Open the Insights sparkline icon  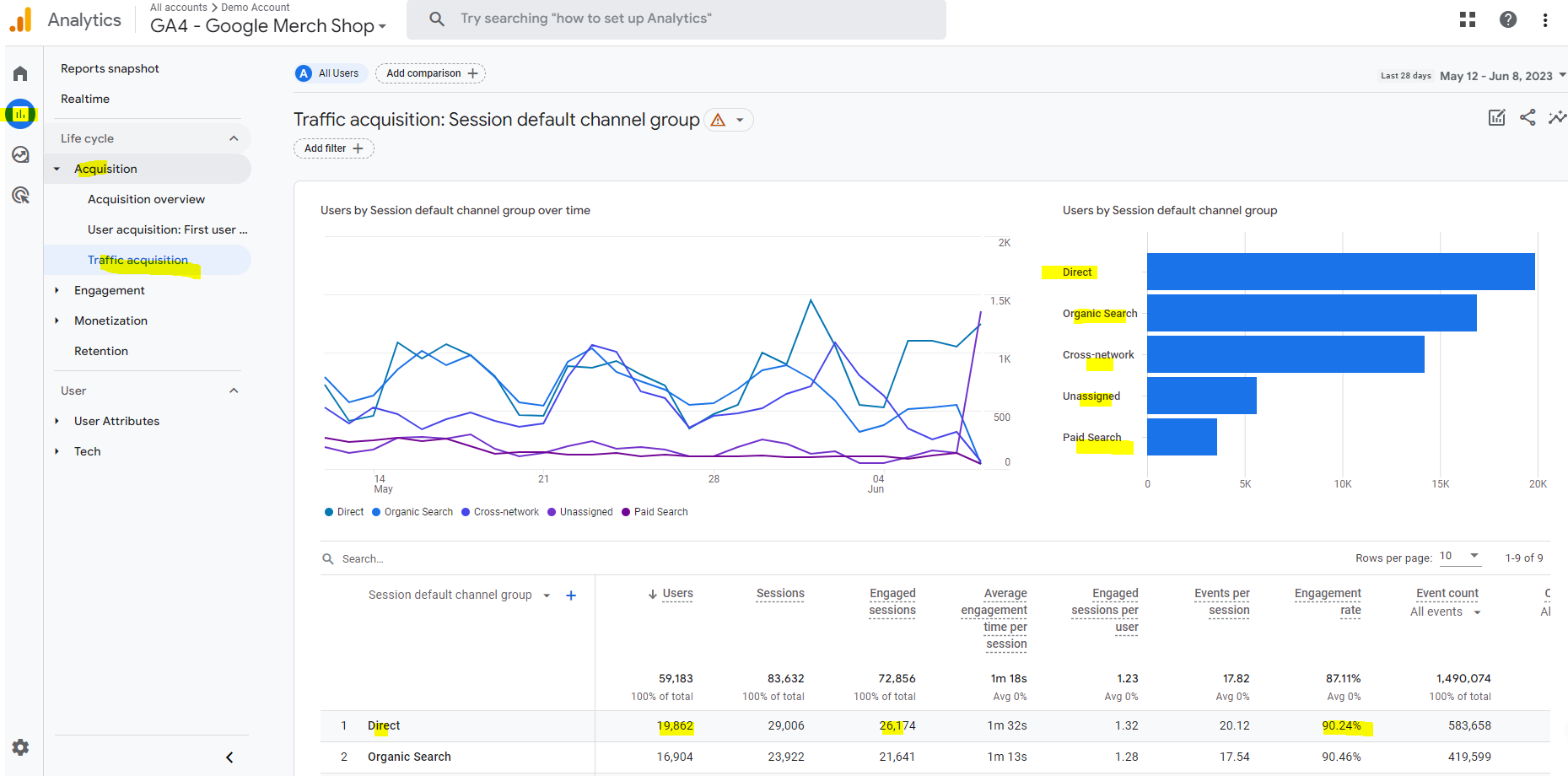(x=1557, y=117)
